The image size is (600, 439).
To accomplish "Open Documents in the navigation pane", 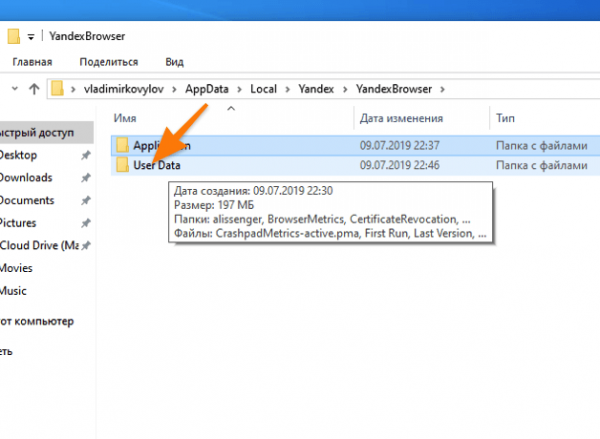I will tap(27, 200).
